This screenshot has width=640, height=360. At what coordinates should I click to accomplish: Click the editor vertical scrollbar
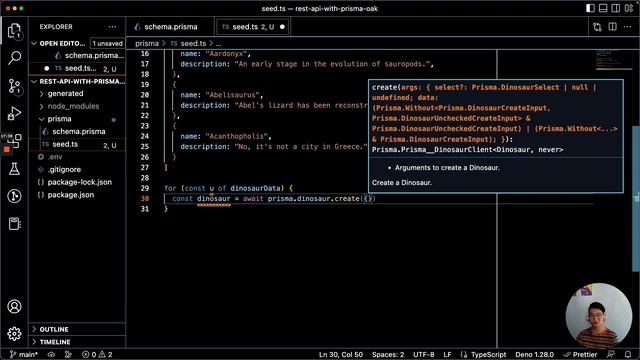[x=636, y=198]
